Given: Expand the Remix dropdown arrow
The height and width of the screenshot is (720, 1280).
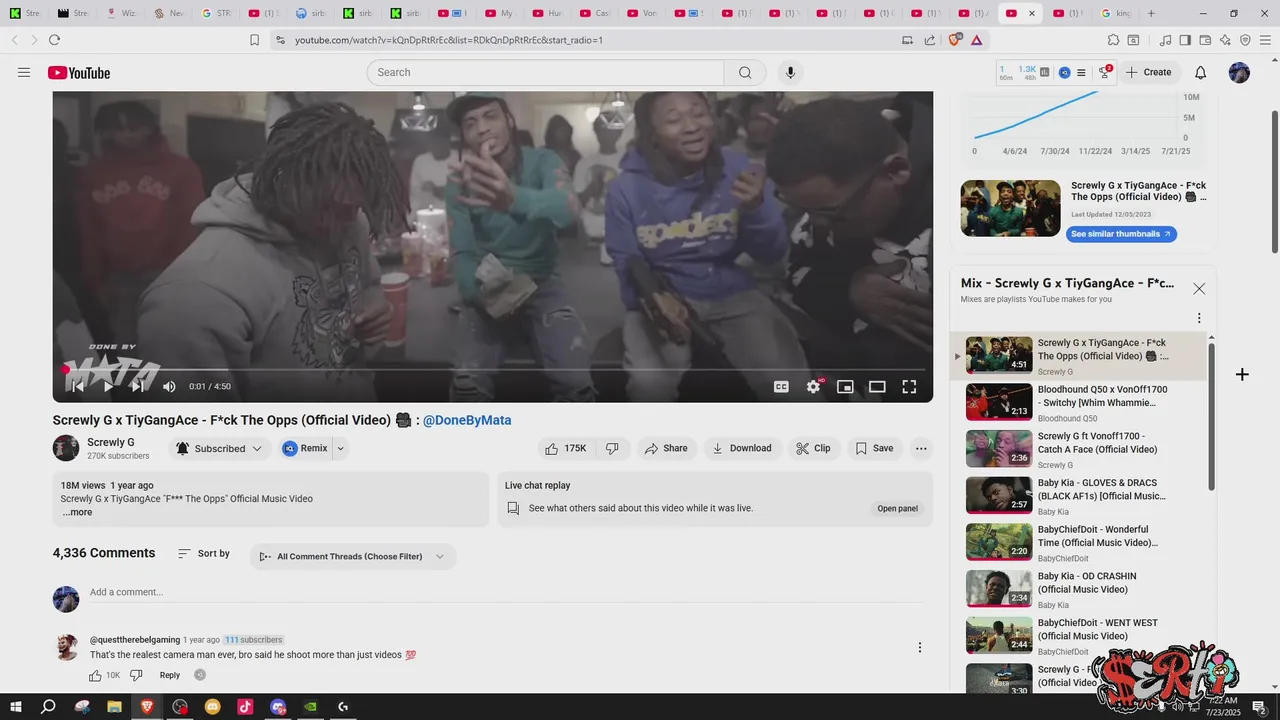Looking at the screenshot, I should coord(340,448).
